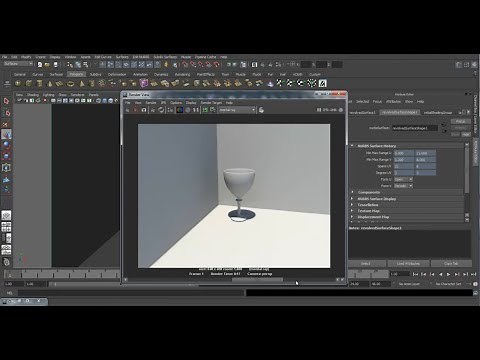Switch to single perspective view layout
Screen dimensions: 480x360
6,215
